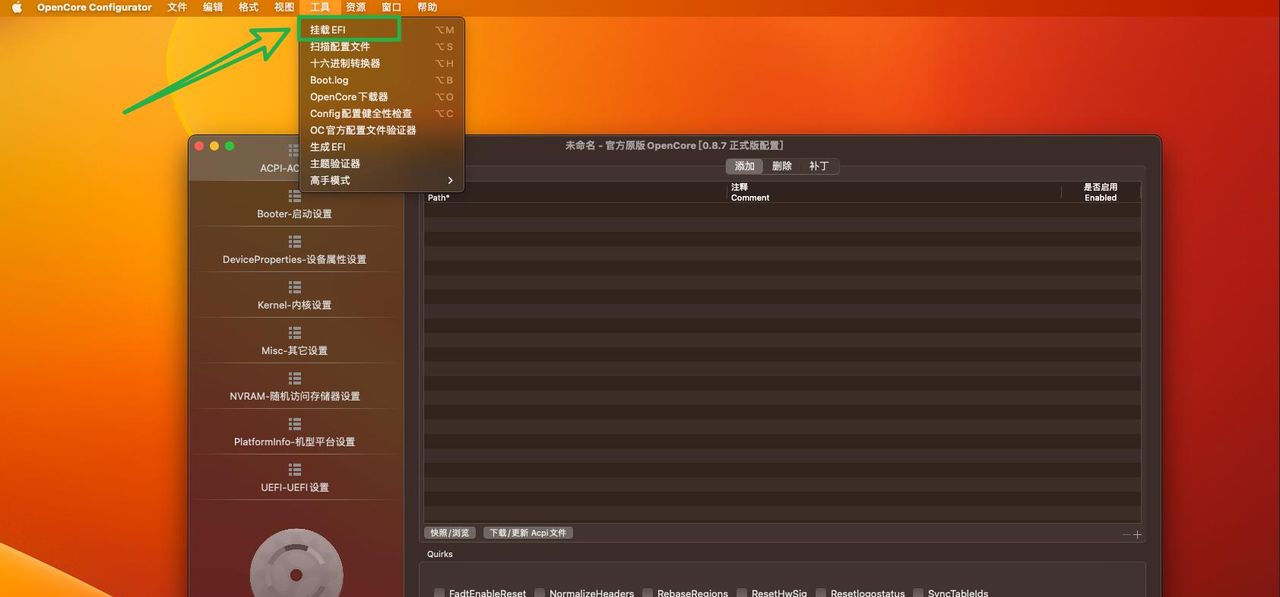Click the Misc section list icon
This screenshot has width=1280, height=597.
tap(294, 333)
